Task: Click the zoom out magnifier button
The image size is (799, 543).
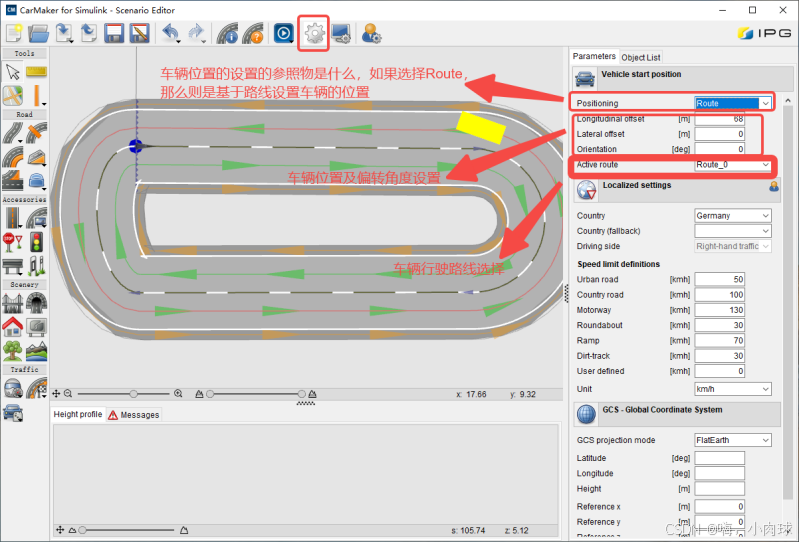Action: coord(68,394)
